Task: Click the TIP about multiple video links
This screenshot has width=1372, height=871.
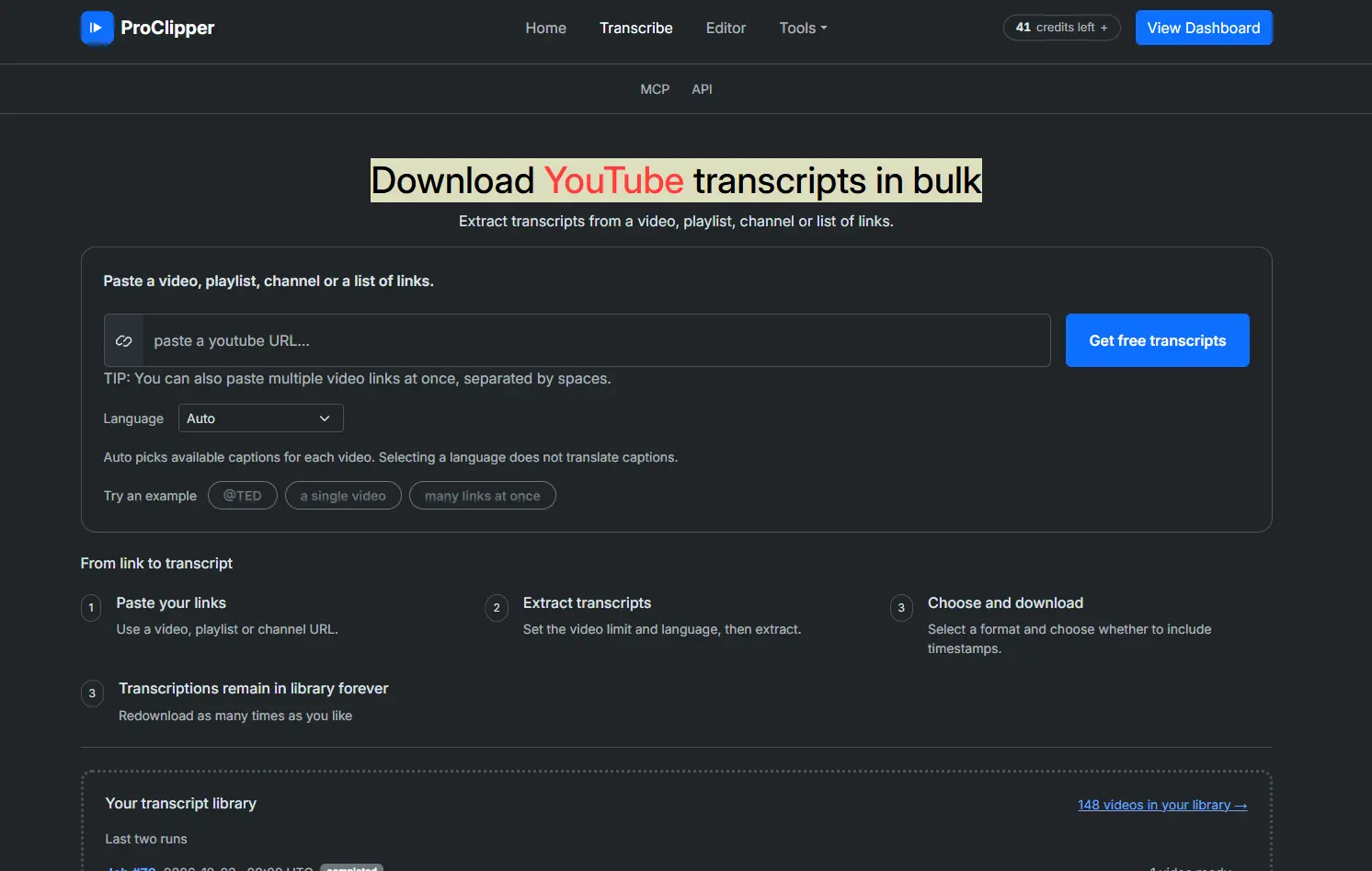Action: click(357, 379)
